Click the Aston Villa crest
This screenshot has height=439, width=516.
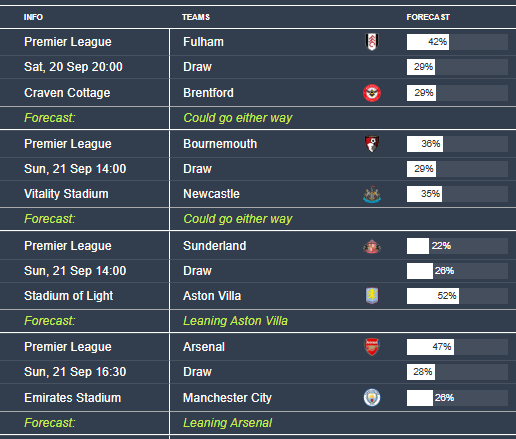tap(372, 296)
